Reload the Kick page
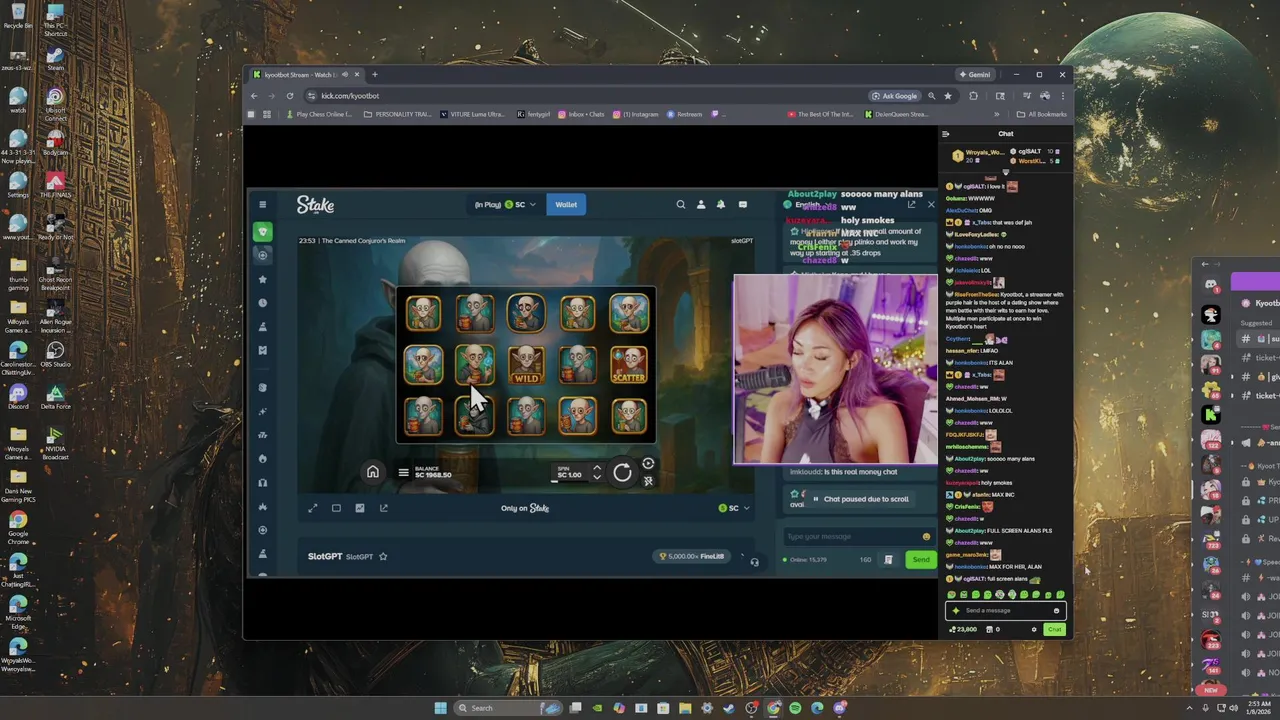 click(x=290, y=96)
